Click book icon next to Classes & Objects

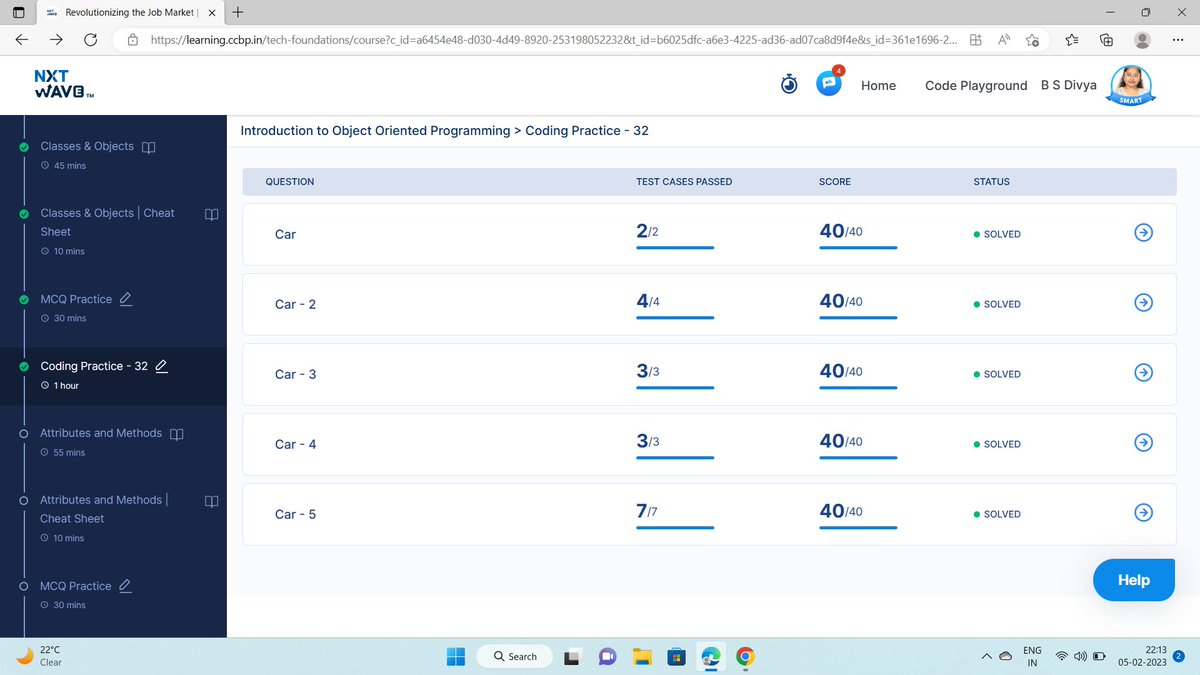[149, 147]
